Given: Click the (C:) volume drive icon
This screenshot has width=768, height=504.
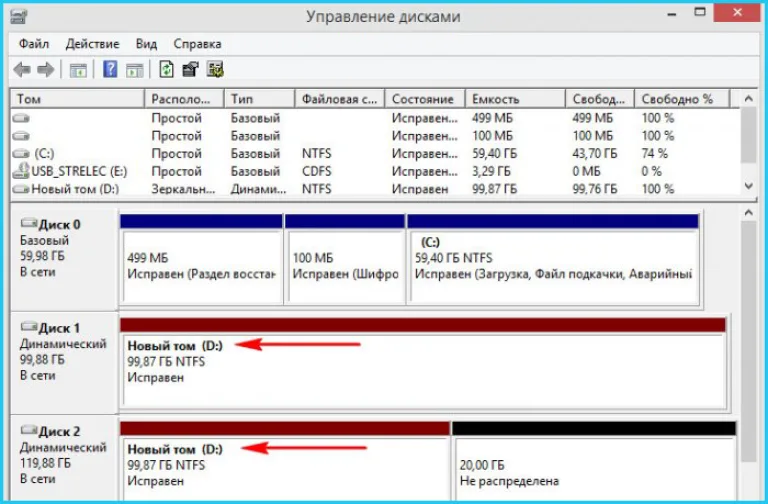Looking at the screenshot, I should pos(21,153).
